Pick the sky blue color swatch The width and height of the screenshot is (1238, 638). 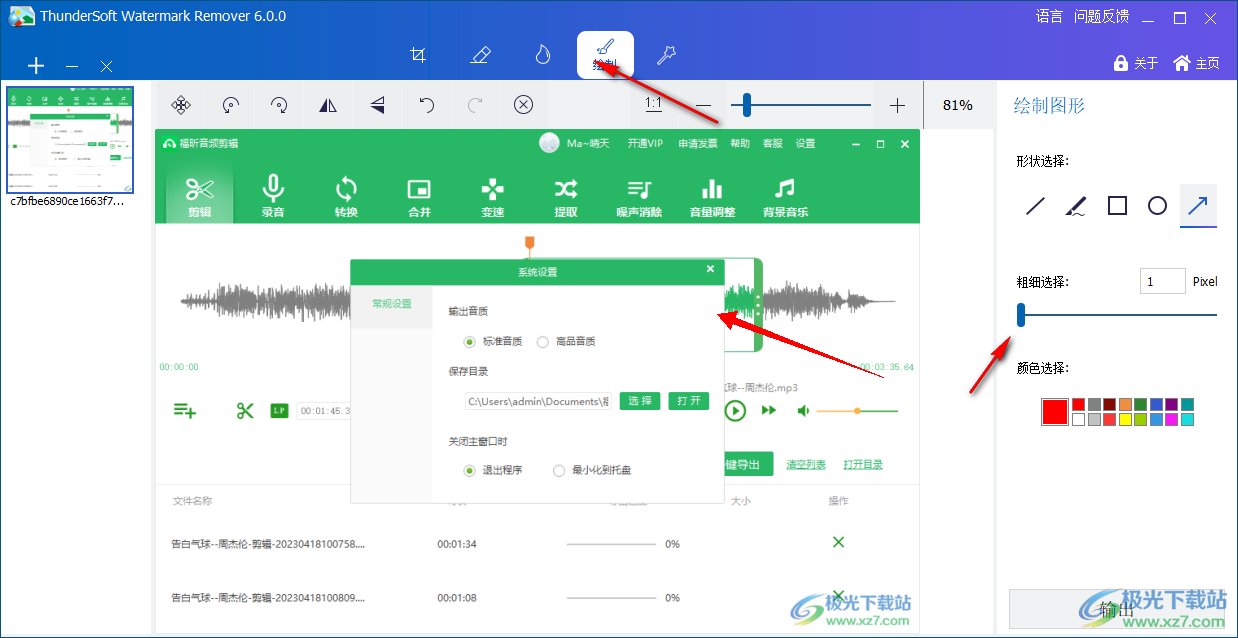[1156, 419]
